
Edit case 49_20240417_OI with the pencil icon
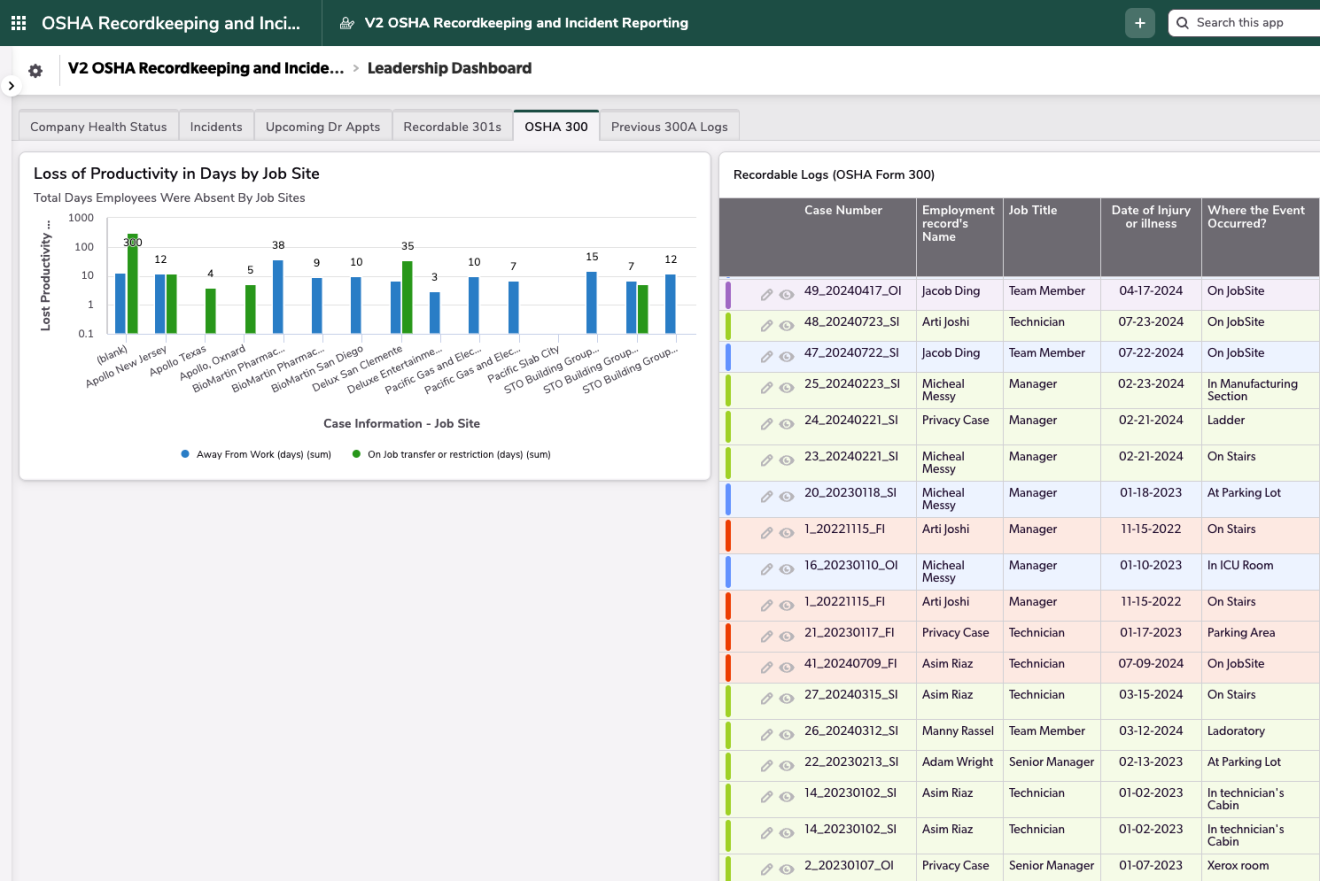tap(767, 295)
